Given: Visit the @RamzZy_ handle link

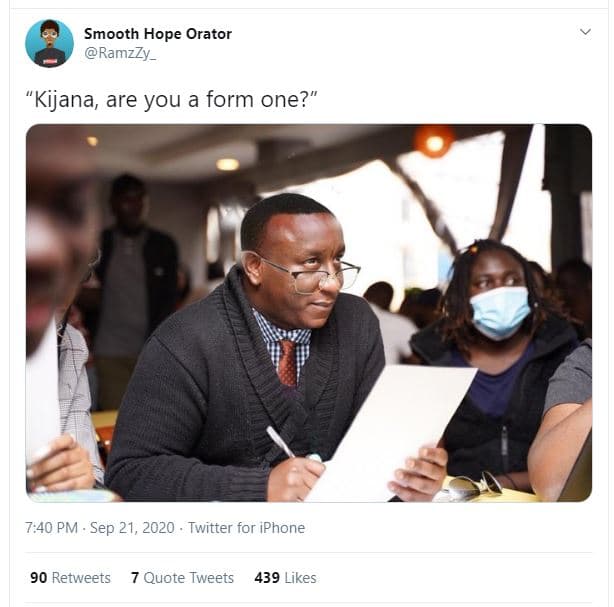Looking at the screenshot, I should (120, 53).
